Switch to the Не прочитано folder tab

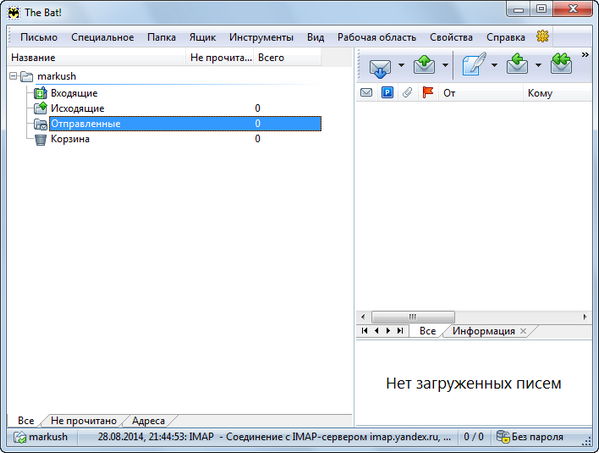click(x=84, y=421)
